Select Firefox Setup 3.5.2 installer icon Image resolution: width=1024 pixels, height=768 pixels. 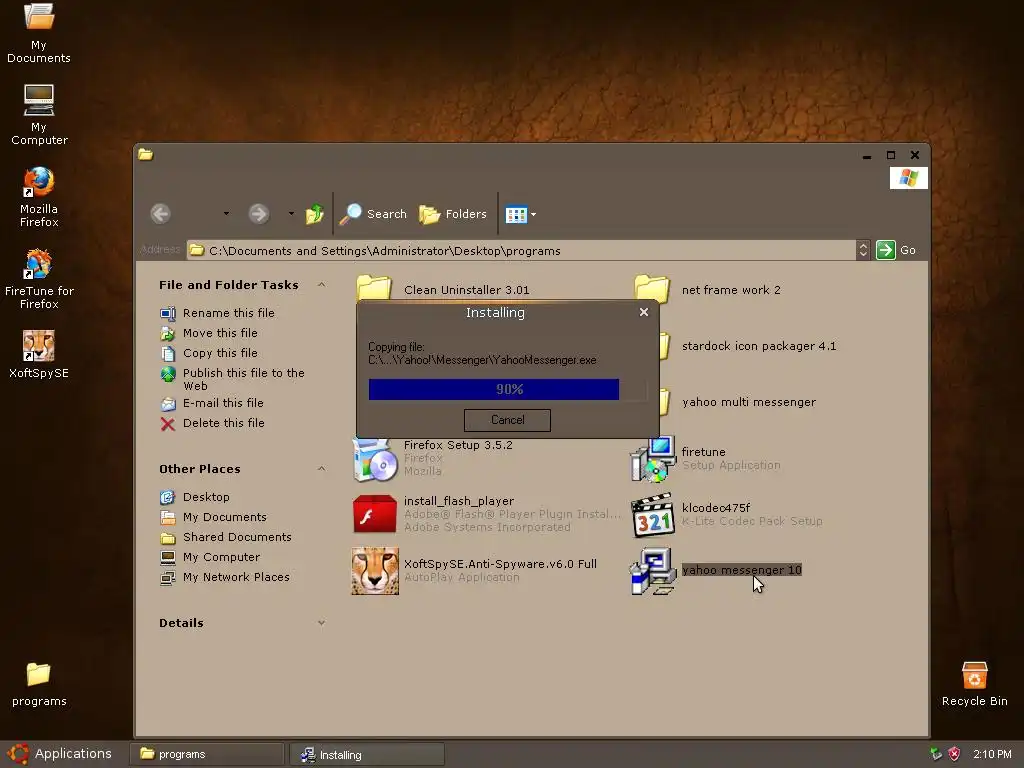[375, 460]
